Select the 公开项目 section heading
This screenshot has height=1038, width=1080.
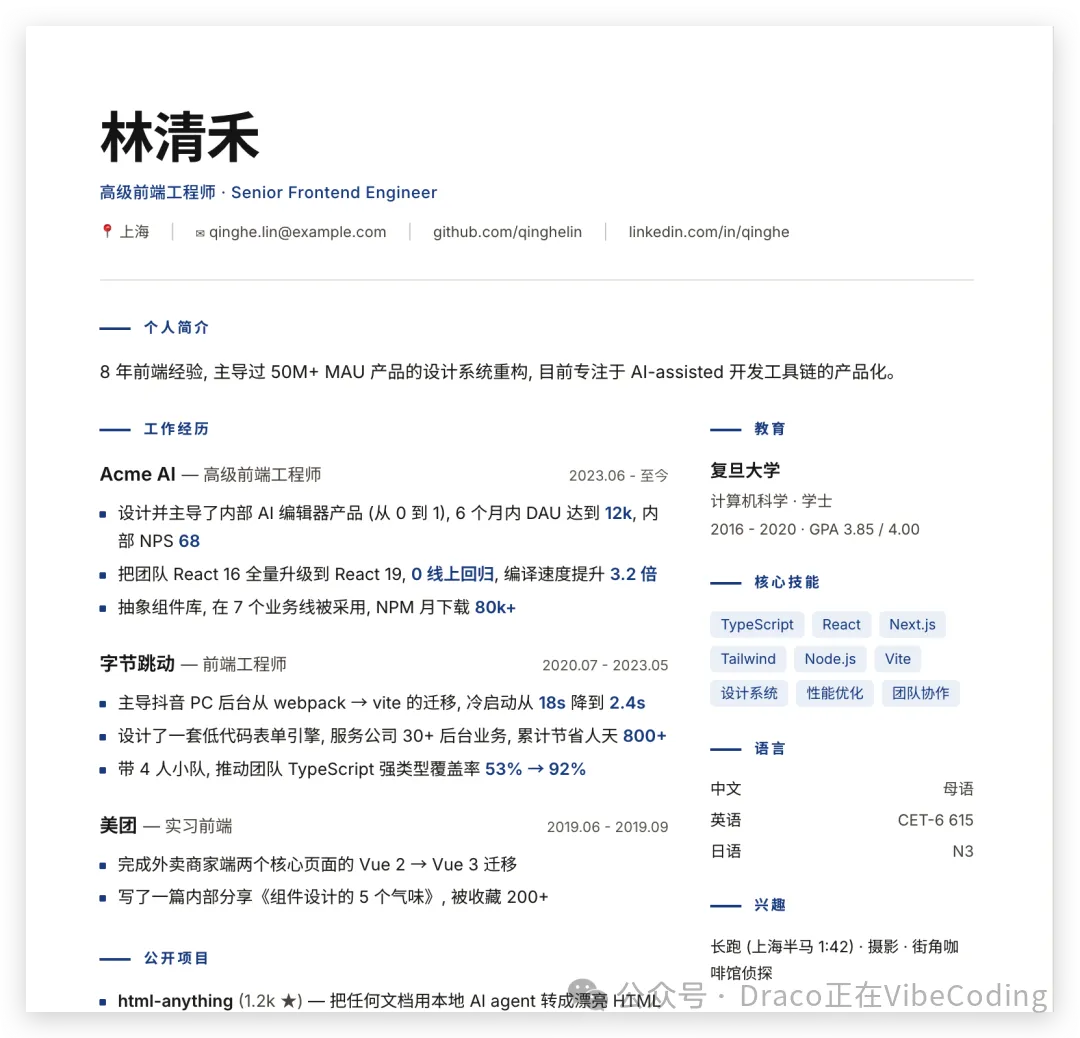click(176, 958)
